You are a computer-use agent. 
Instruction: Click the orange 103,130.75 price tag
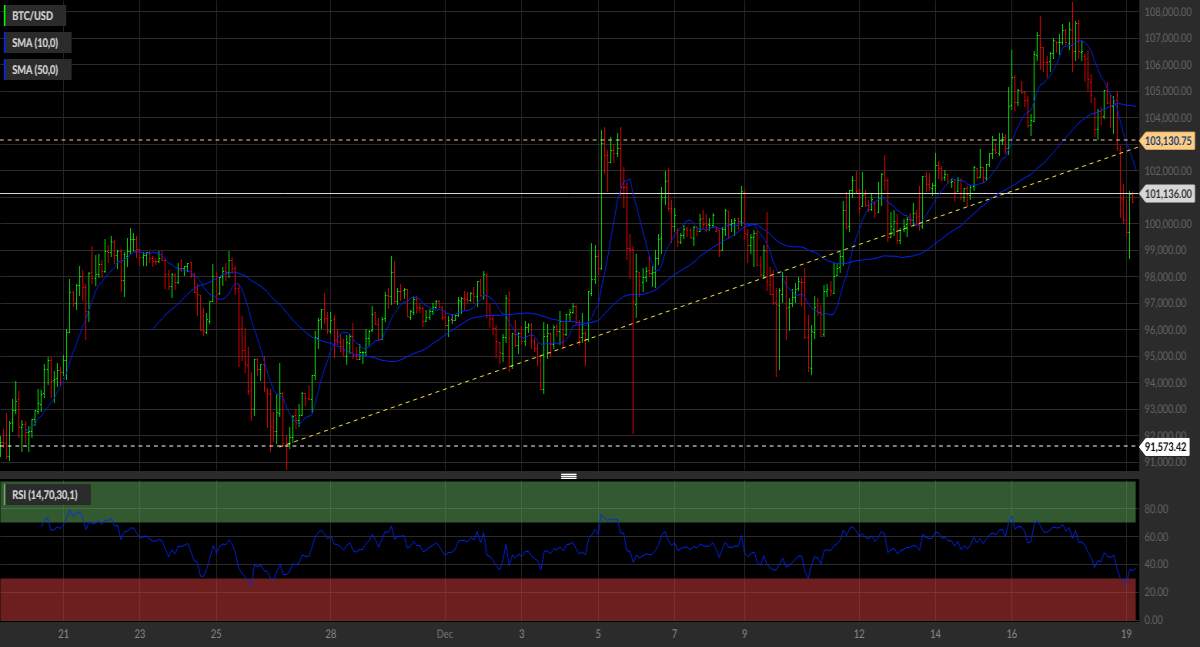[1168, 141]
